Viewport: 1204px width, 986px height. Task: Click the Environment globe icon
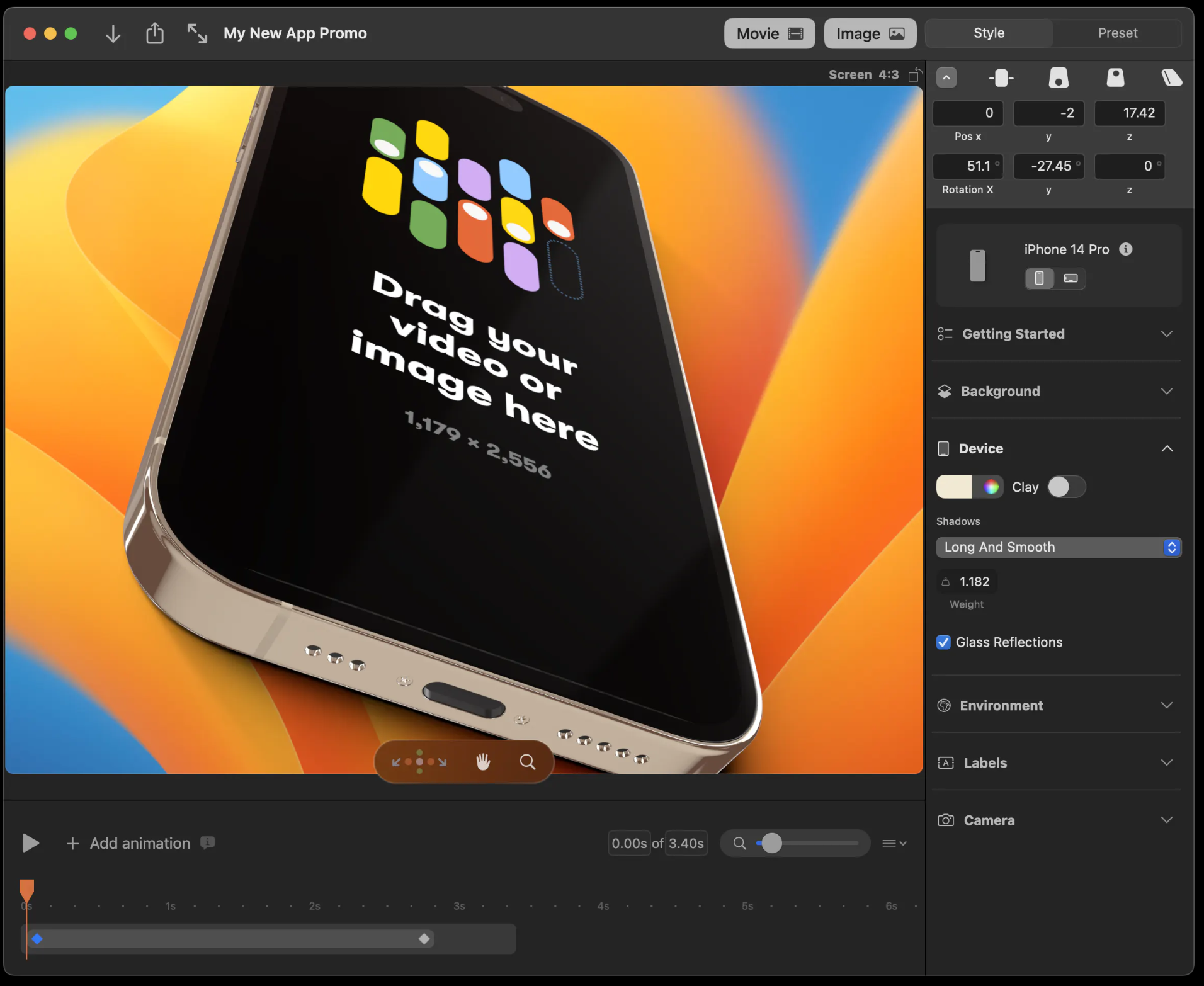click(944, 705)
